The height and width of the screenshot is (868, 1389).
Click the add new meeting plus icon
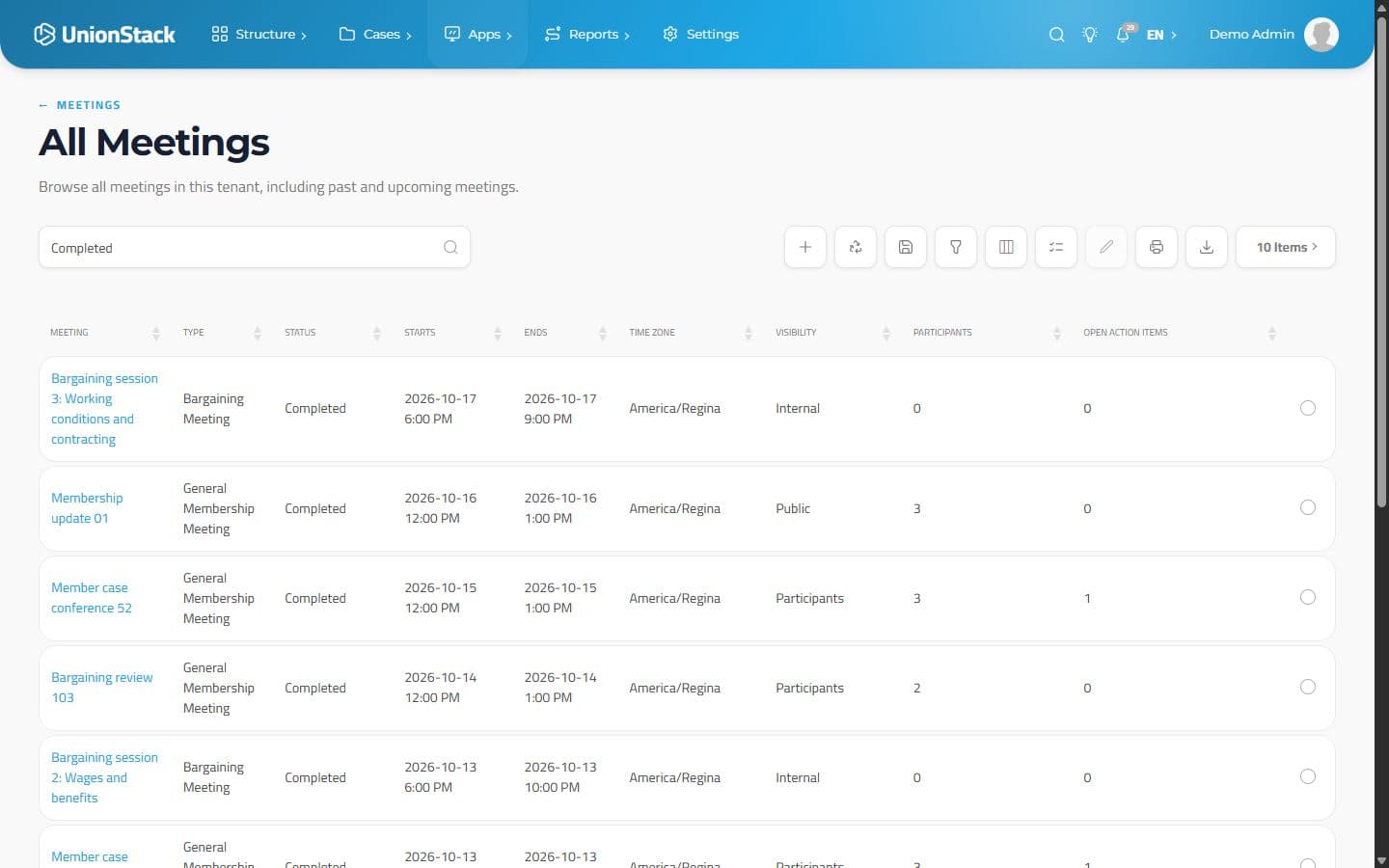pos(805,247)
